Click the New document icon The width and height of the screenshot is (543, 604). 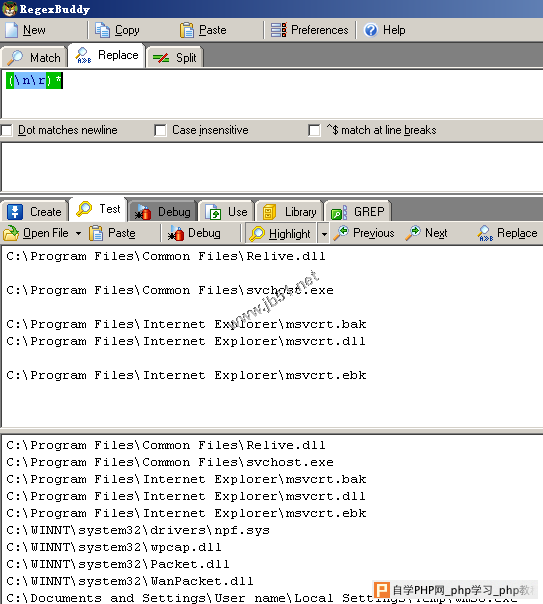tap(12, 30)
